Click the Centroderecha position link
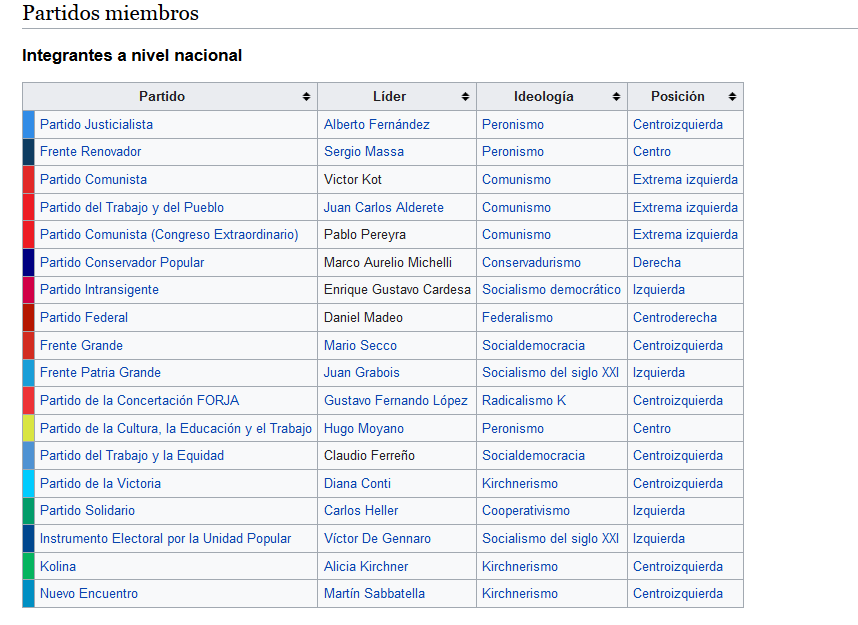Screen dimensions: 858x625 (x=674, y=318)
